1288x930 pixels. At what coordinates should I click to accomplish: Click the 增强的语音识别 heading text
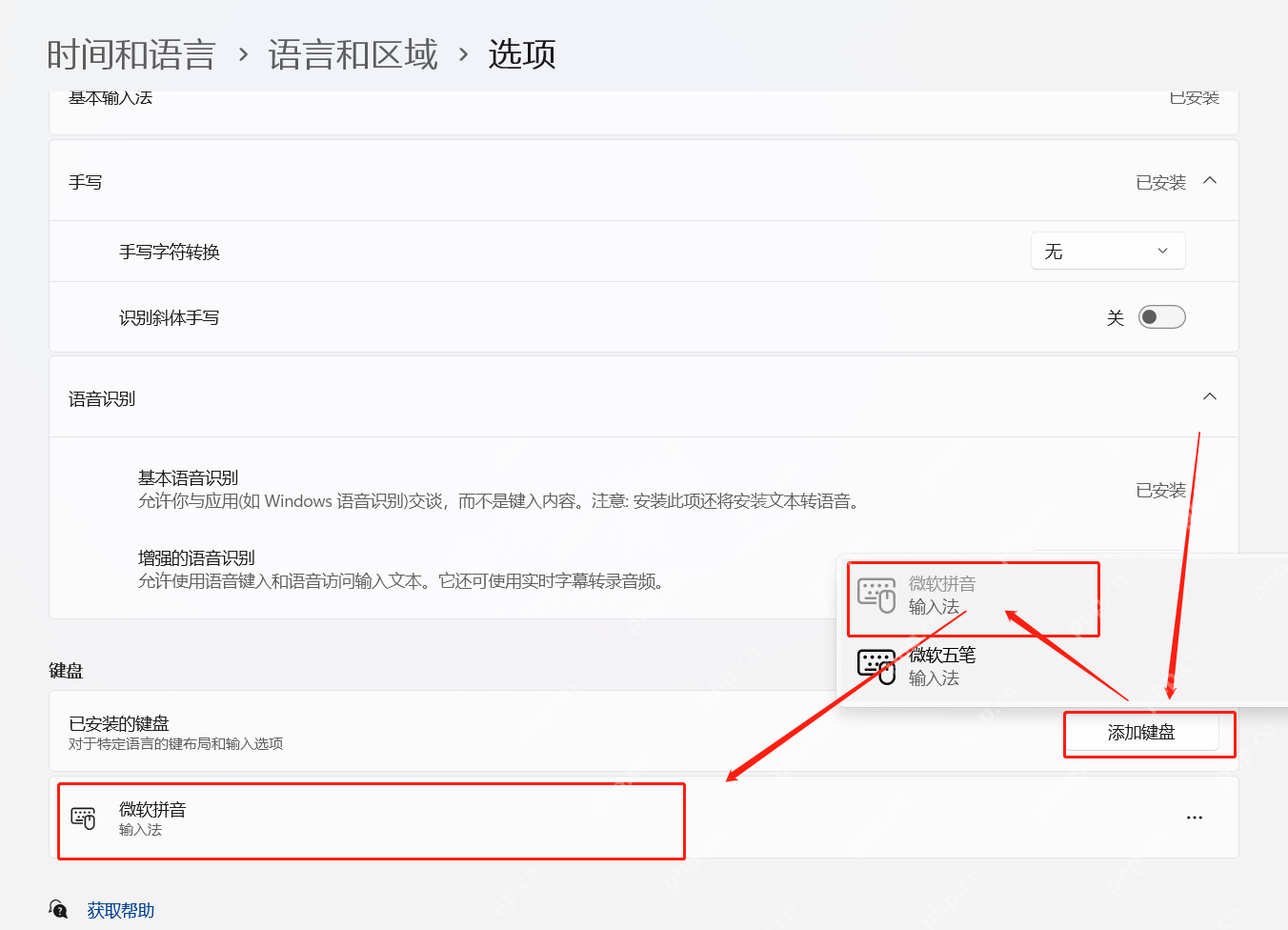click(196, 557)
